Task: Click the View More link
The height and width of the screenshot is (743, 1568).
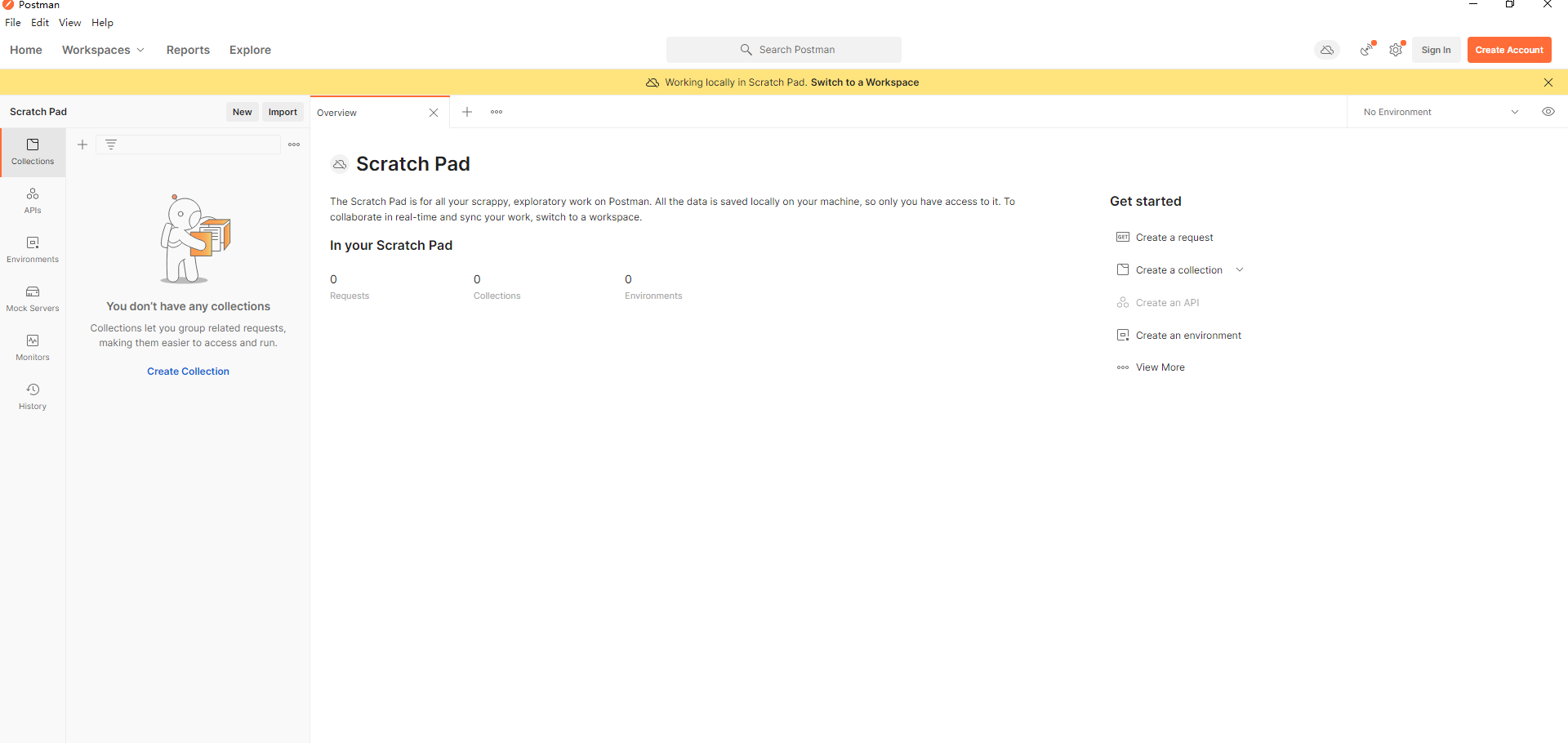Action: (x=1160, y=367)
